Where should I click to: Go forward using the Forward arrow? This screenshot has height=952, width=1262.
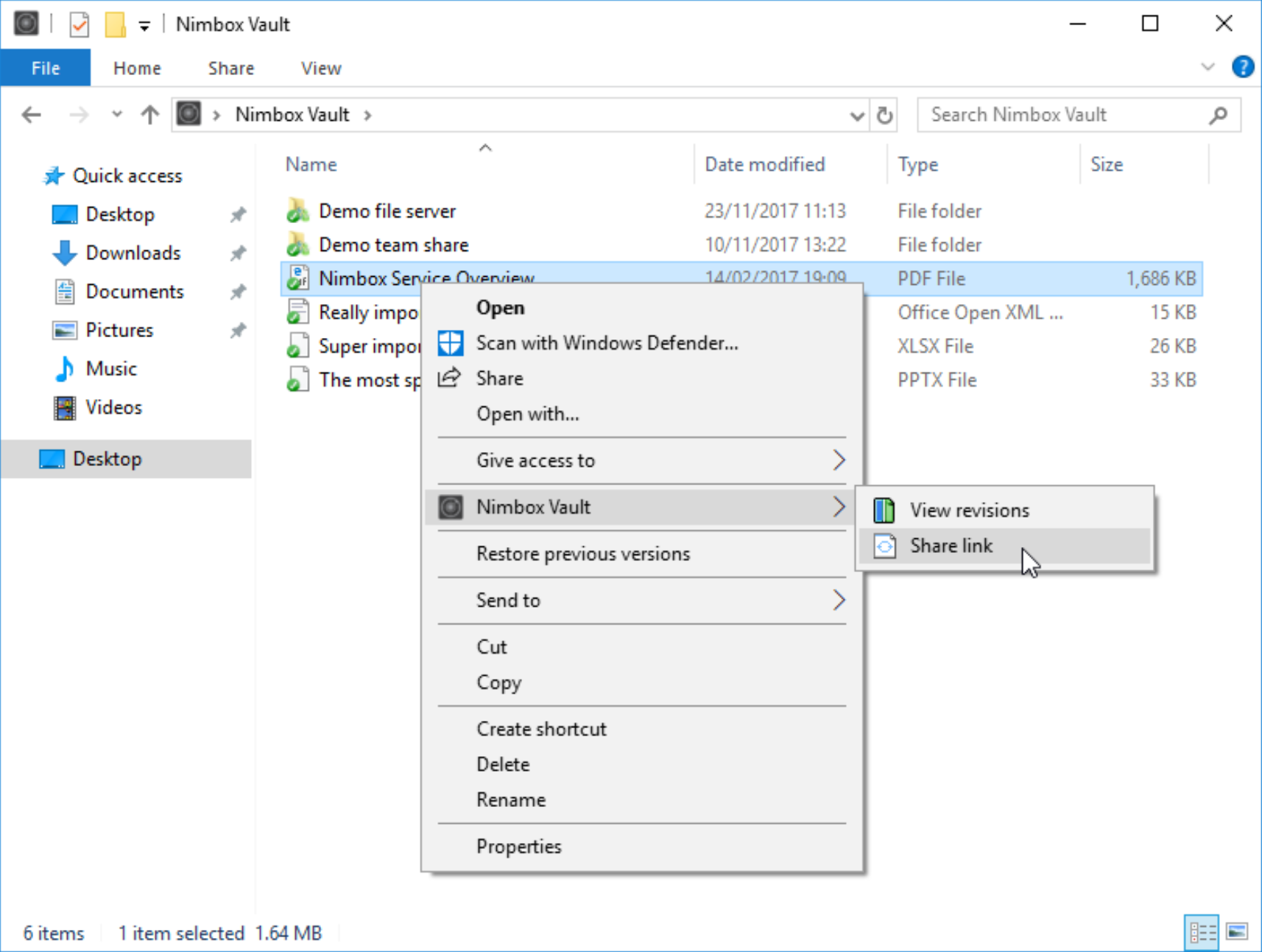[x=79, y=115]
